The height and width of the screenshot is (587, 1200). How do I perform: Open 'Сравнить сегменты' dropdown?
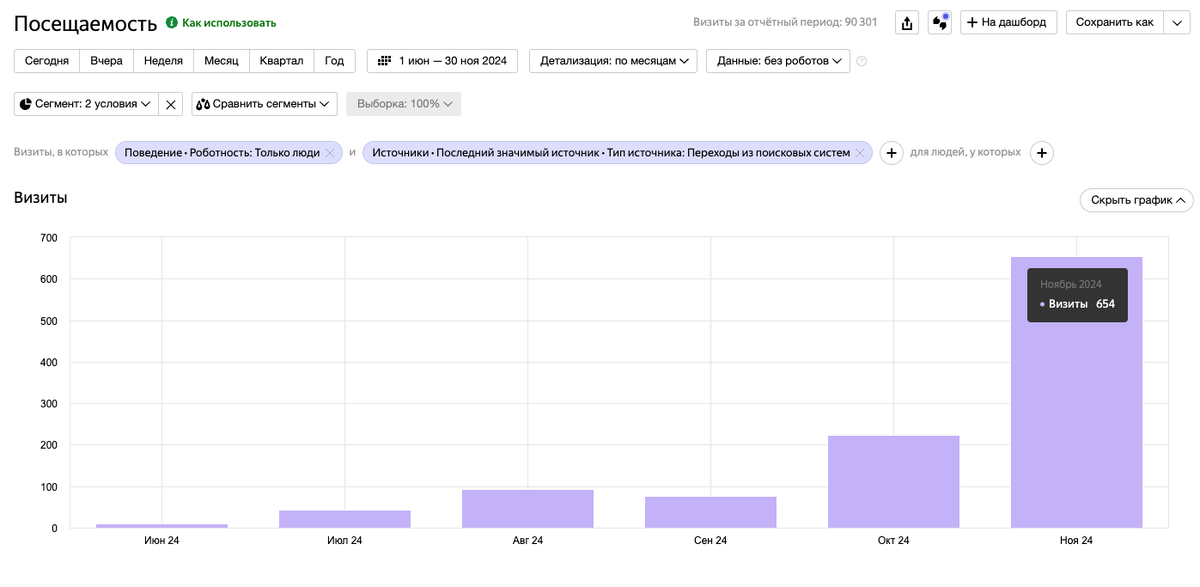pos(264,104)
